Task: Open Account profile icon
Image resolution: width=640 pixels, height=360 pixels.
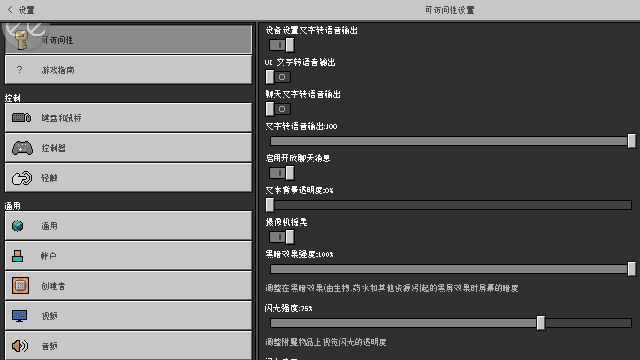Action: pyautogui.click(x=18, y=256)
